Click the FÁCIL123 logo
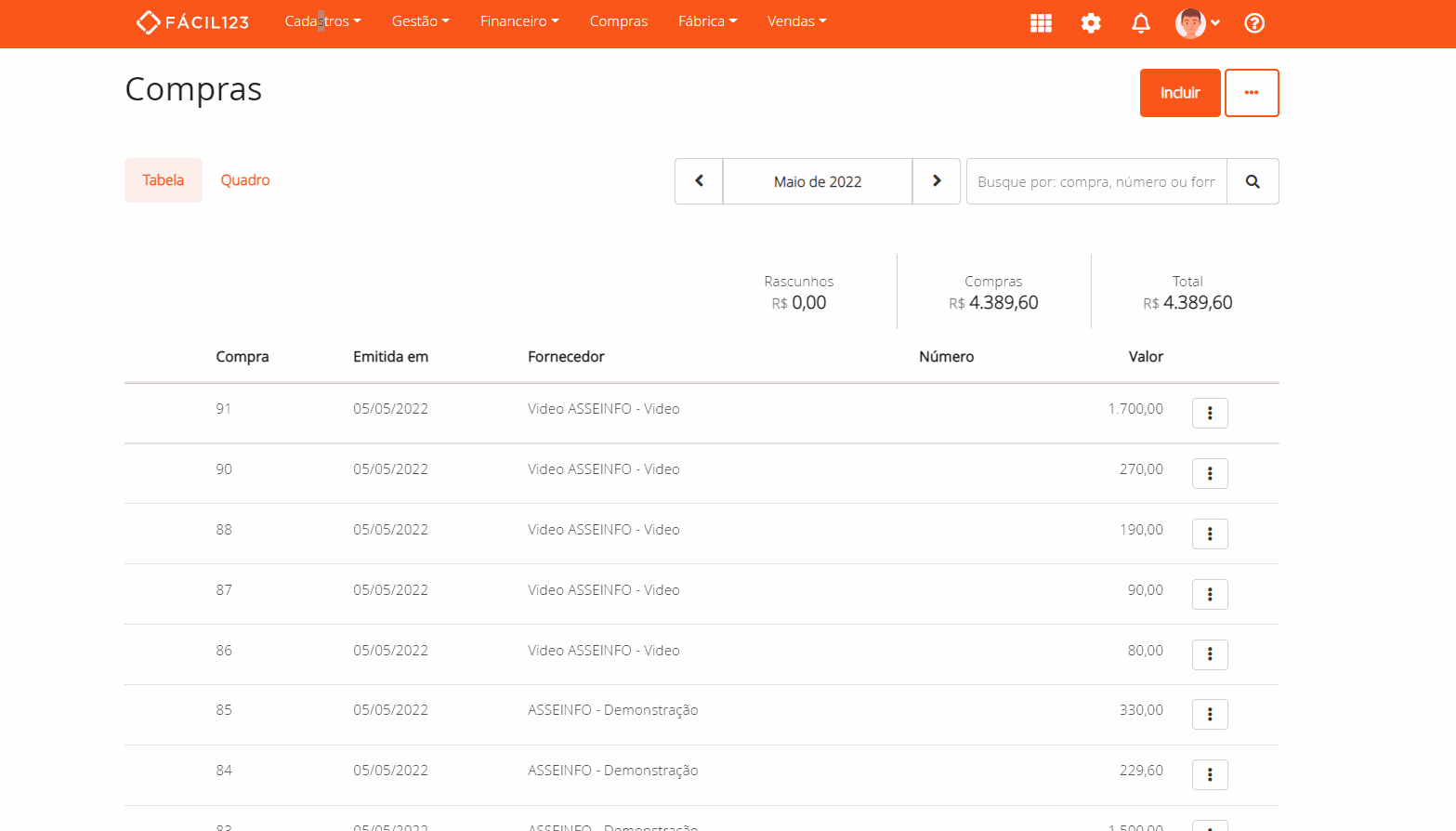 (x=193, y=22)
